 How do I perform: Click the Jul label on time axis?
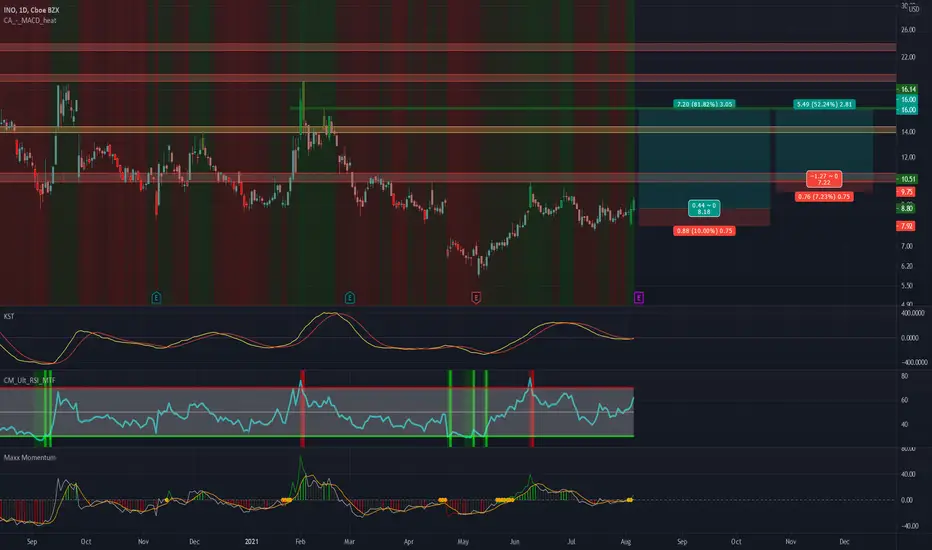point(571,542)
